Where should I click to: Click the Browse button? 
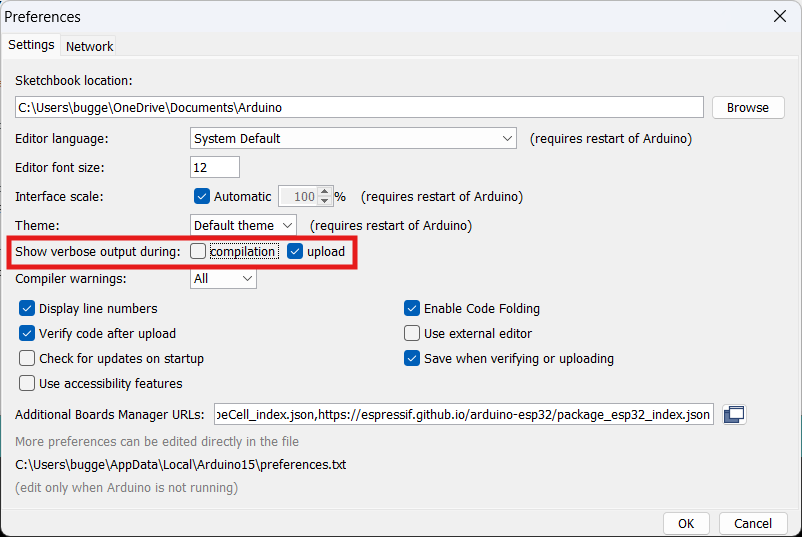pyautogui.click(x=748, y=107)
